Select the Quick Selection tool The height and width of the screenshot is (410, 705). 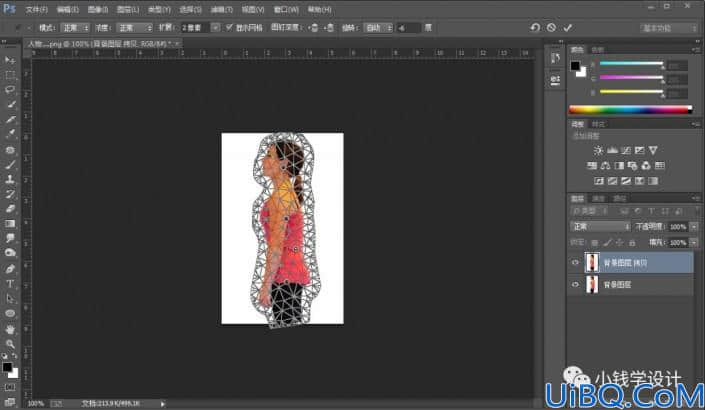click(x=10, y=104)
